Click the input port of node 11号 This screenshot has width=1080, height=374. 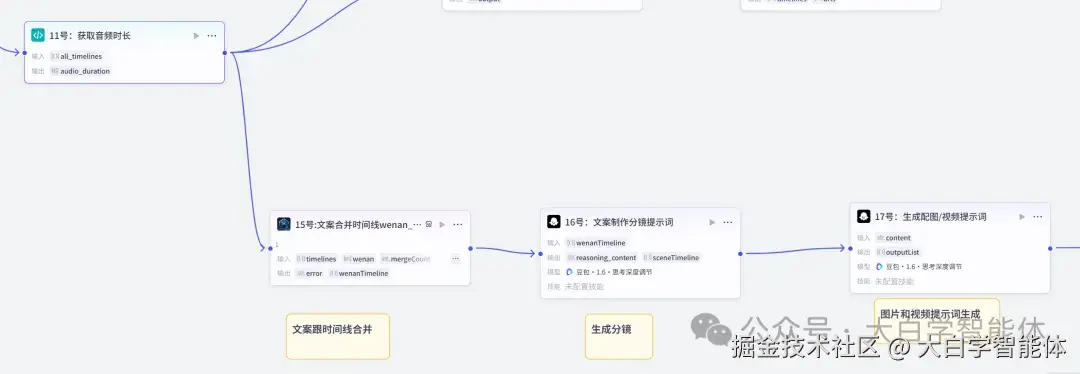(x=25, y=52)
